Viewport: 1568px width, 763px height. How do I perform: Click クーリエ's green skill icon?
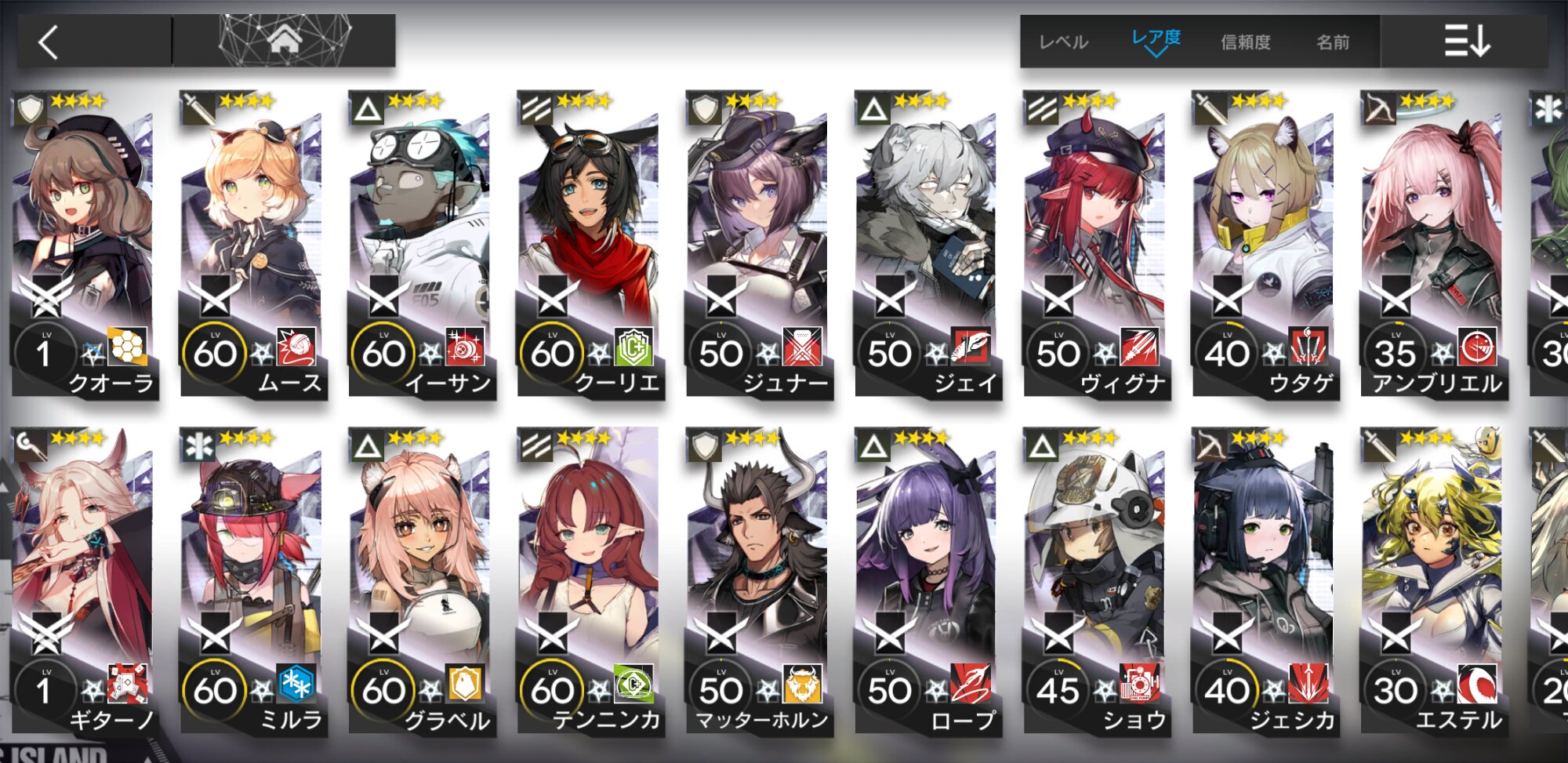[633, 347]
